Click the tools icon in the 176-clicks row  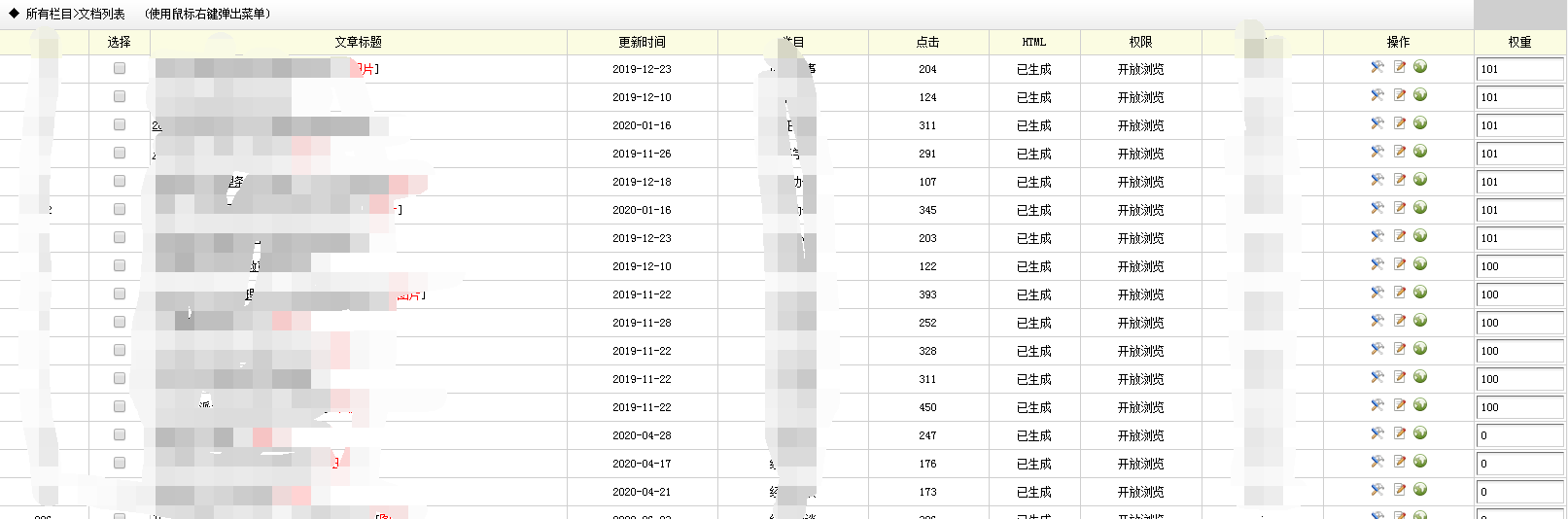(1377, 462)
